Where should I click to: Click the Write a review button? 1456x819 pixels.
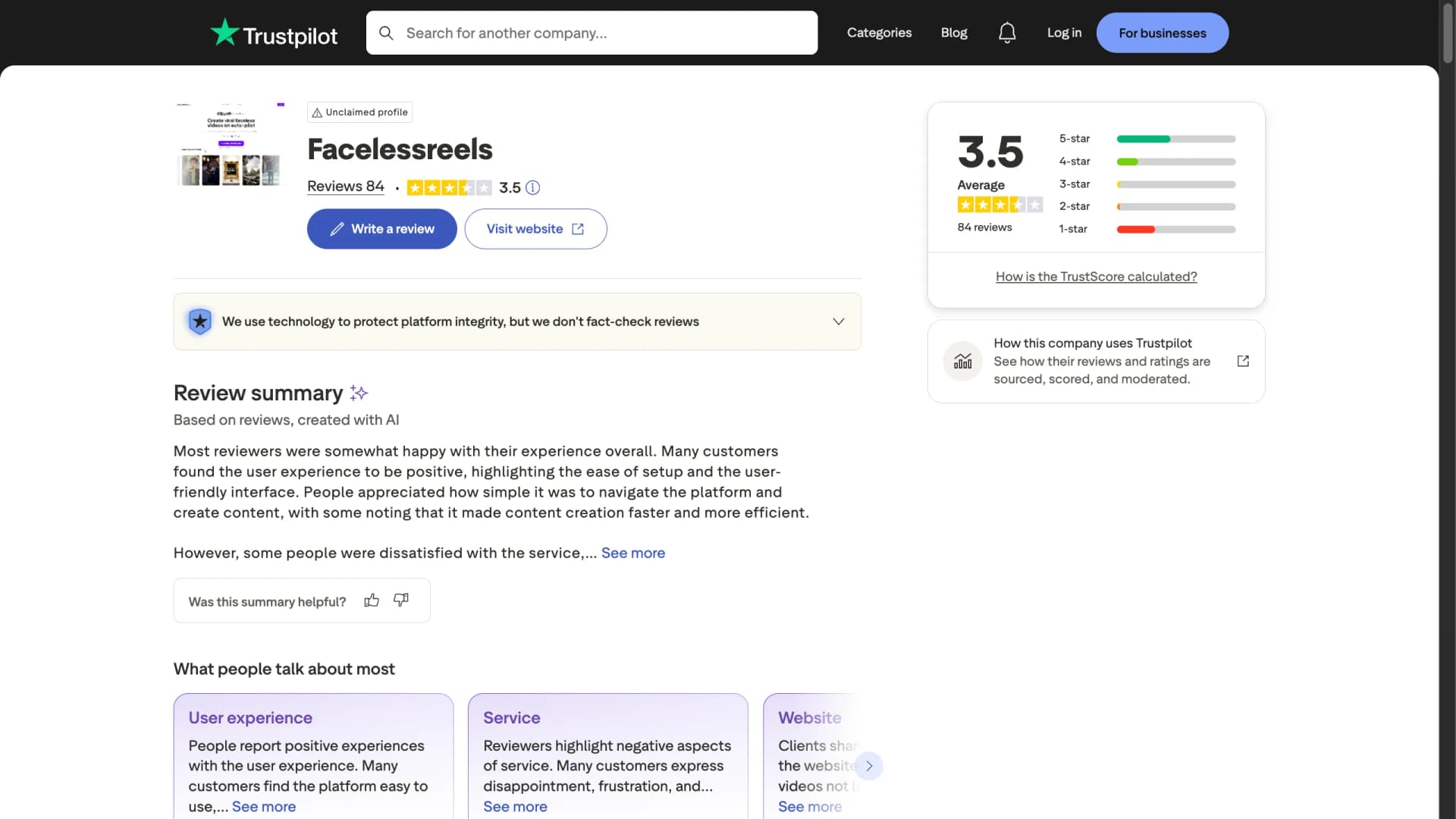(381, 228)
